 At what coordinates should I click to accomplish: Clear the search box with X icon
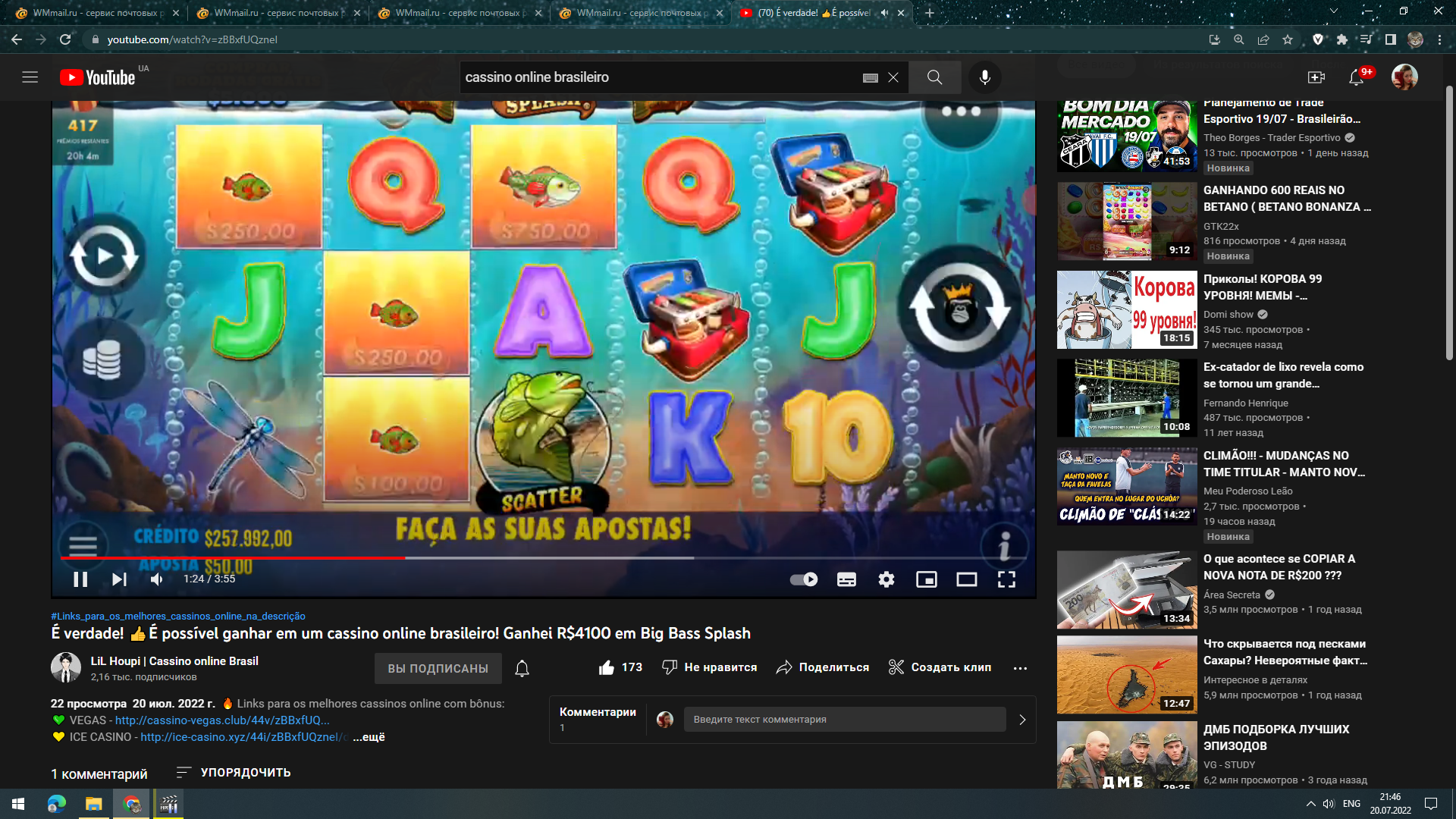point(893,77)
